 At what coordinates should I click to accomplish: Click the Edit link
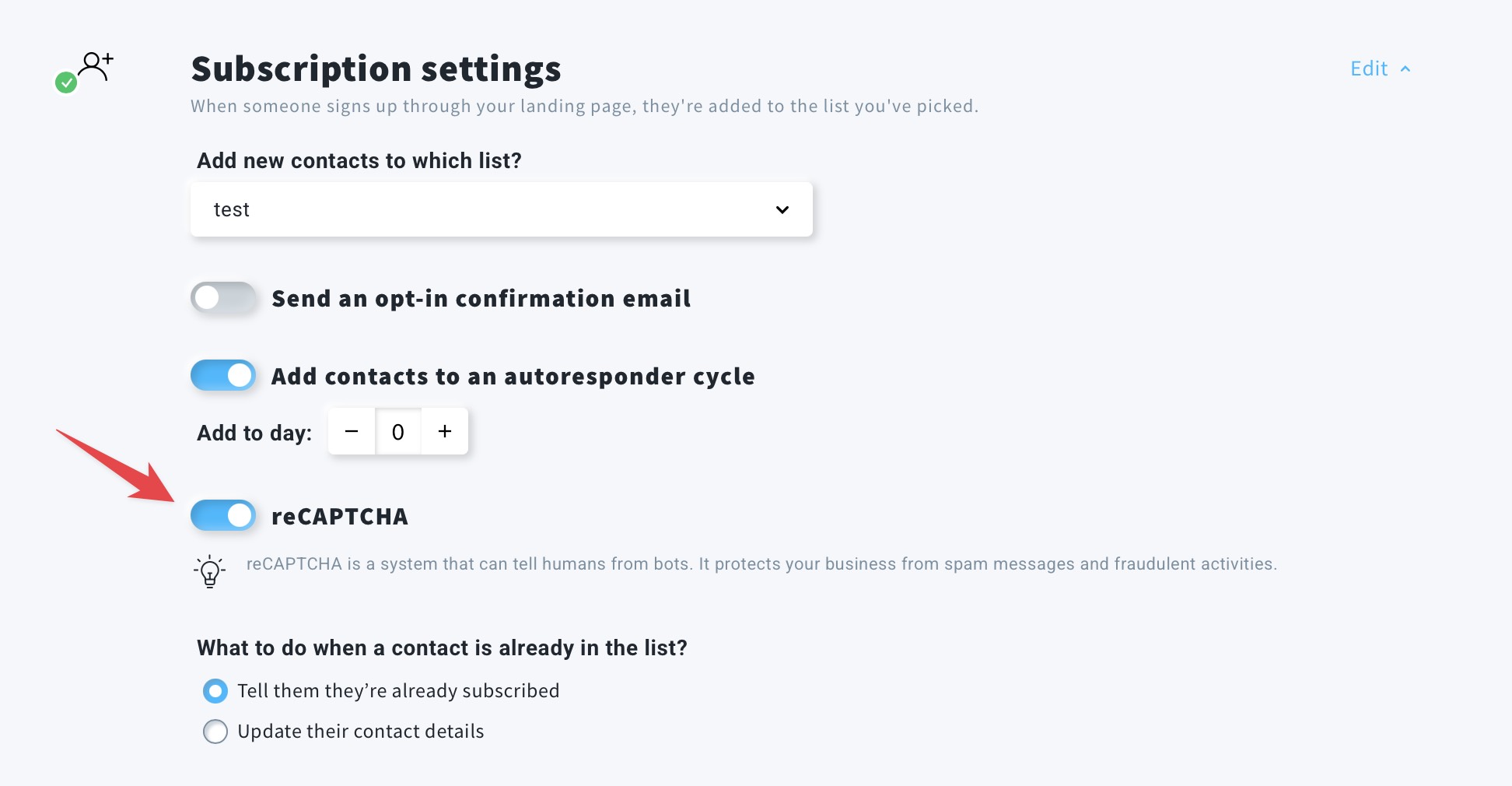tap(1369, 69)
